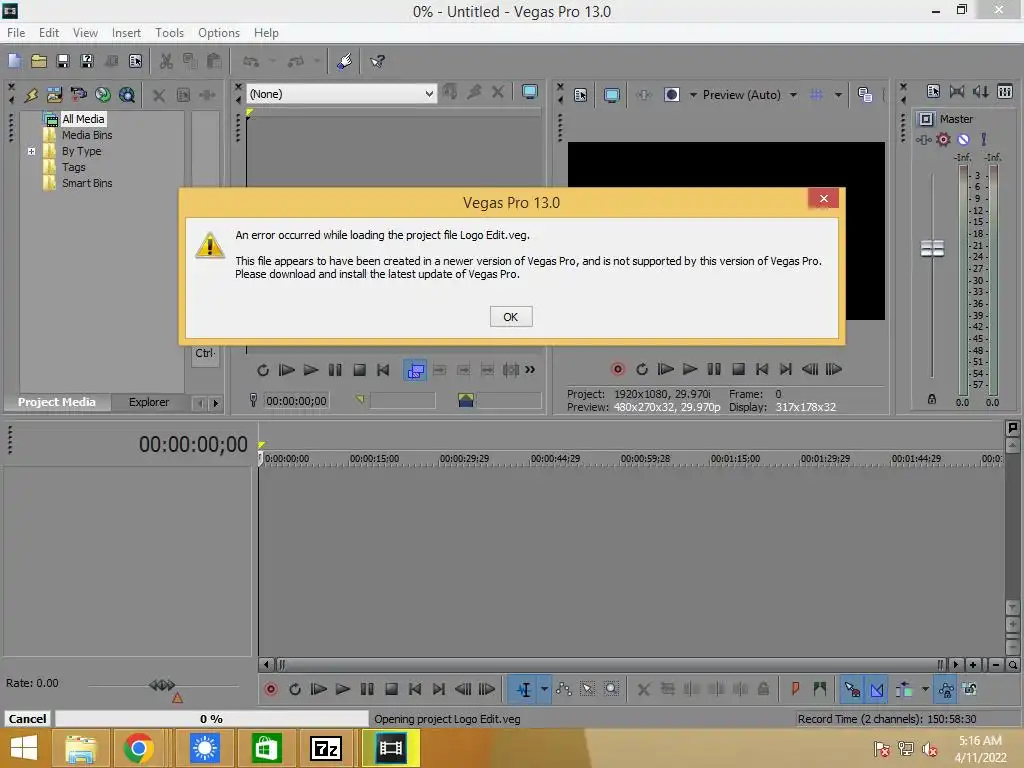Click Copy Snapshot to clipboard icon

[865, 95]
